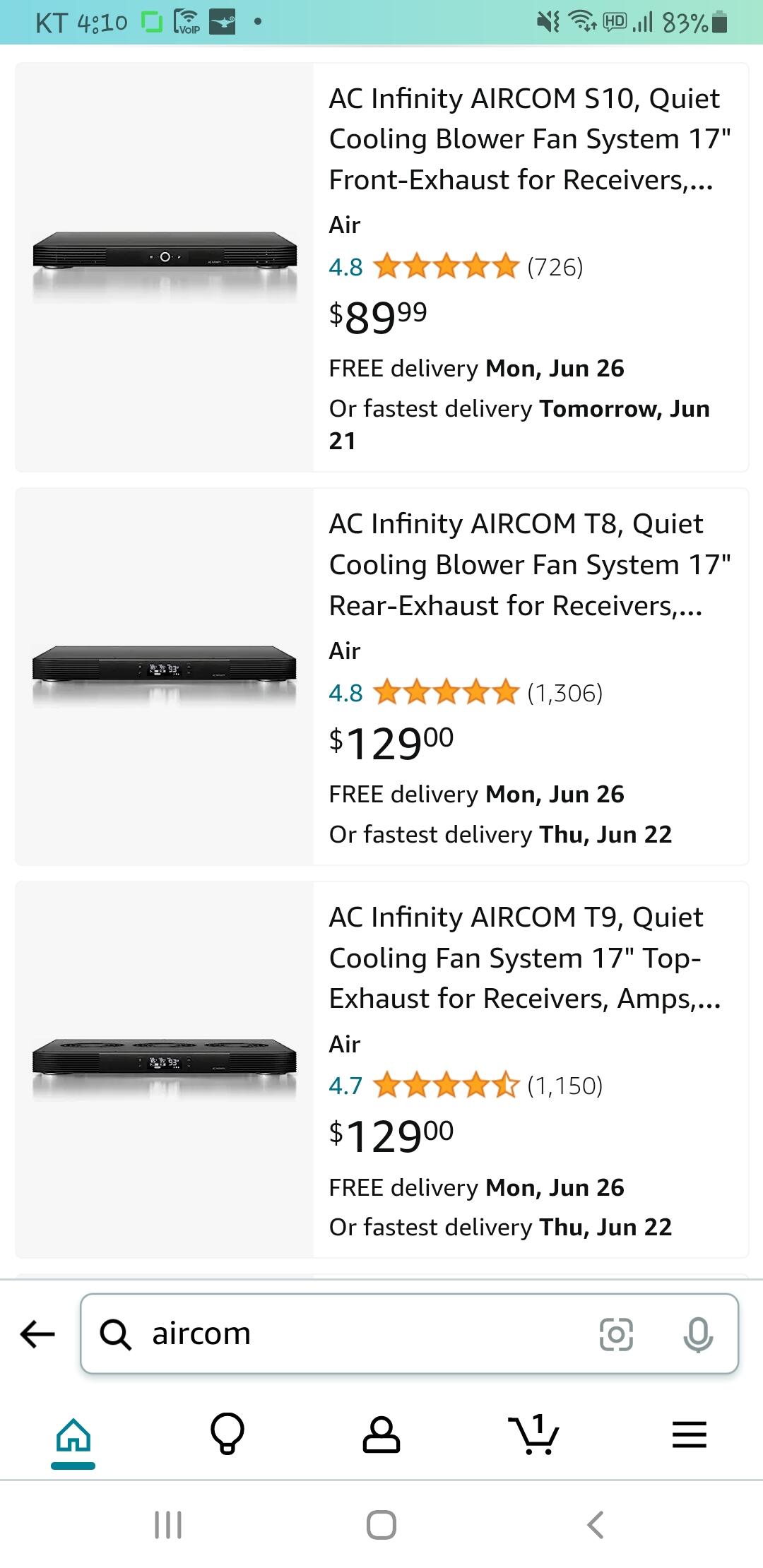View the 1,306 ratings for AIRCOM T8
Viewport: 763px width, 1568px height.
click(x=565, y=693)
